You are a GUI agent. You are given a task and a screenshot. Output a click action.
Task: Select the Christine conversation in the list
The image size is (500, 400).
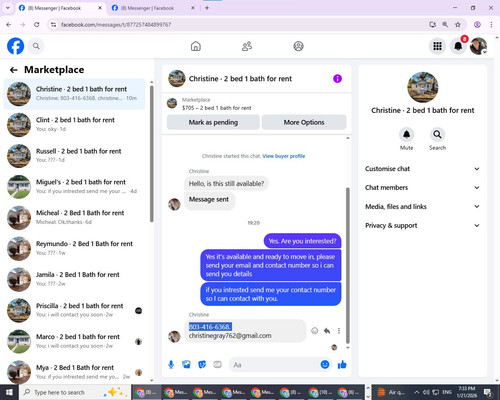[x=75, y=94]
